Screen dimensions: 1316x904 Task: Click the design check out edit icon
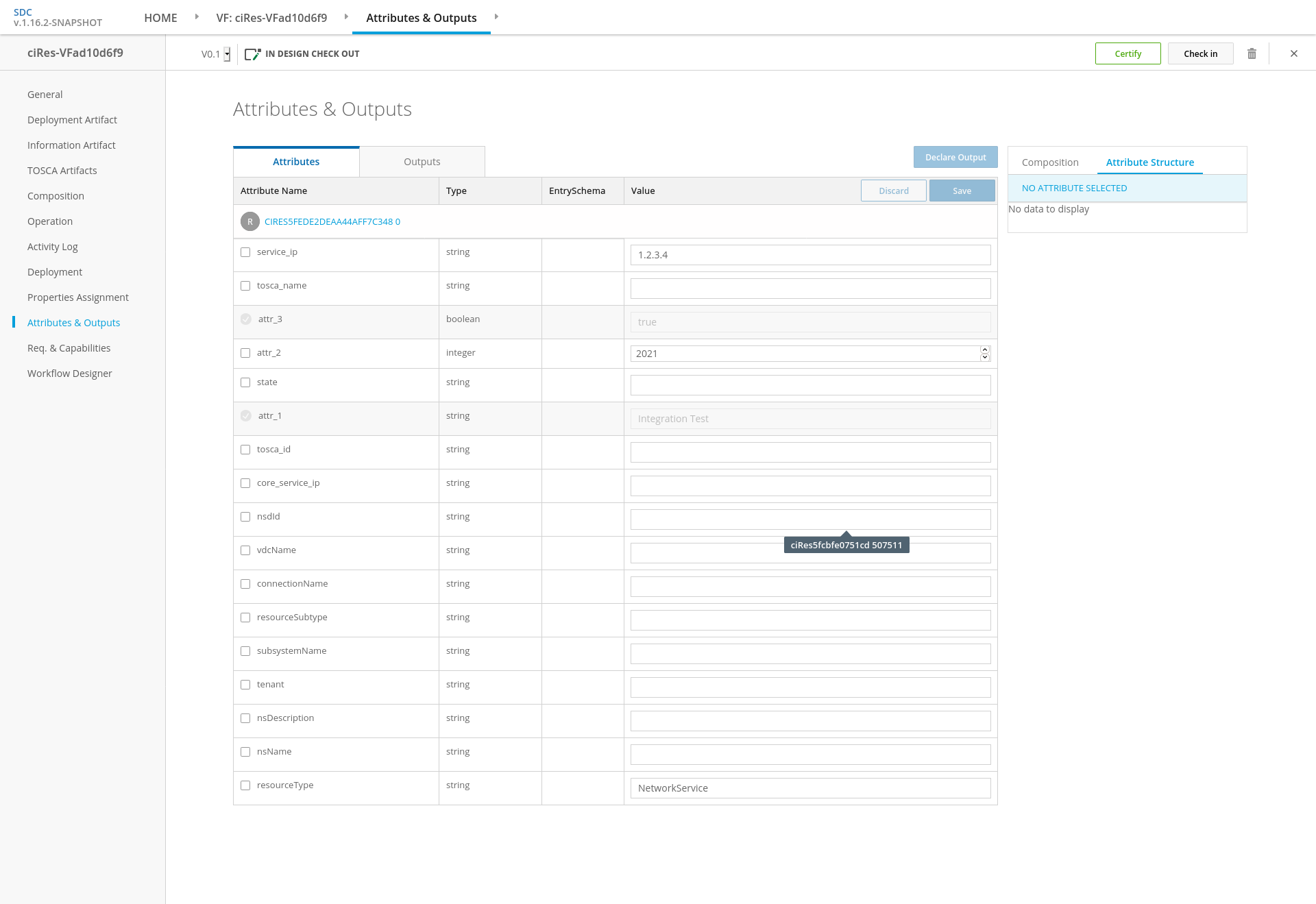tap(252, 54)
